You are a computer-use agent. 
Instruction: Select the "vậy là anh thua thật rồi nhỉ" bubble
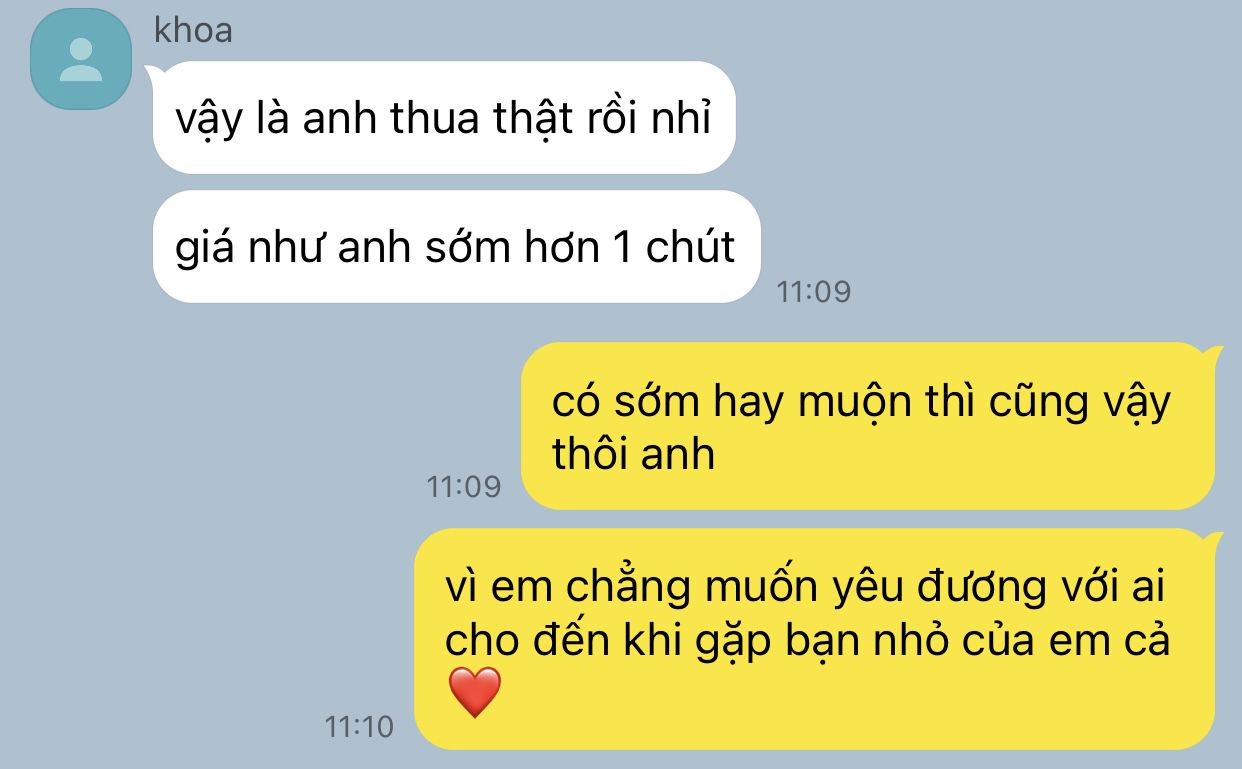pos(444,118)
